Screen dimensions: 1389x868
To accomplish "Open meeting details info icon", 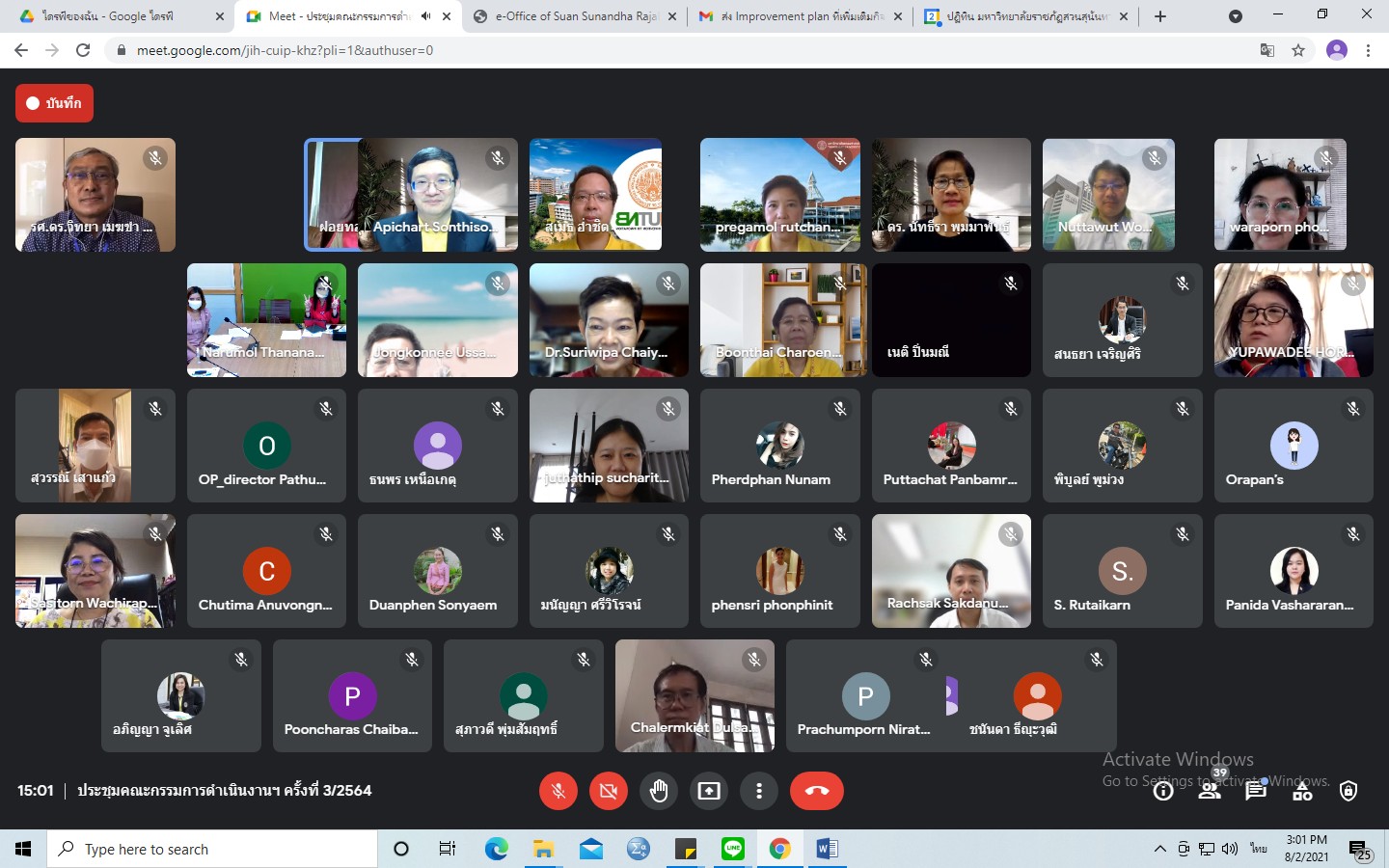I will 1163,792.
